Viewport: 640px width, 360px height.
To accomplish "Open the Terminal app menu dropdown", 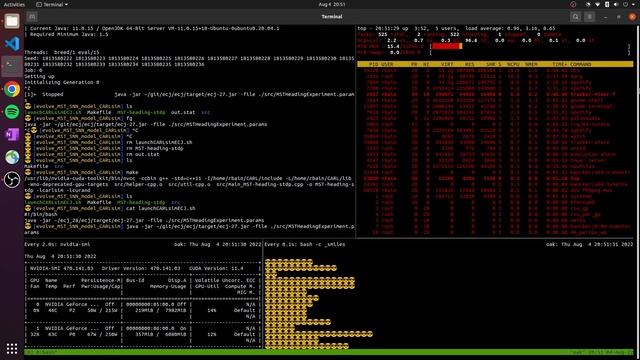I will coord(52,4).
